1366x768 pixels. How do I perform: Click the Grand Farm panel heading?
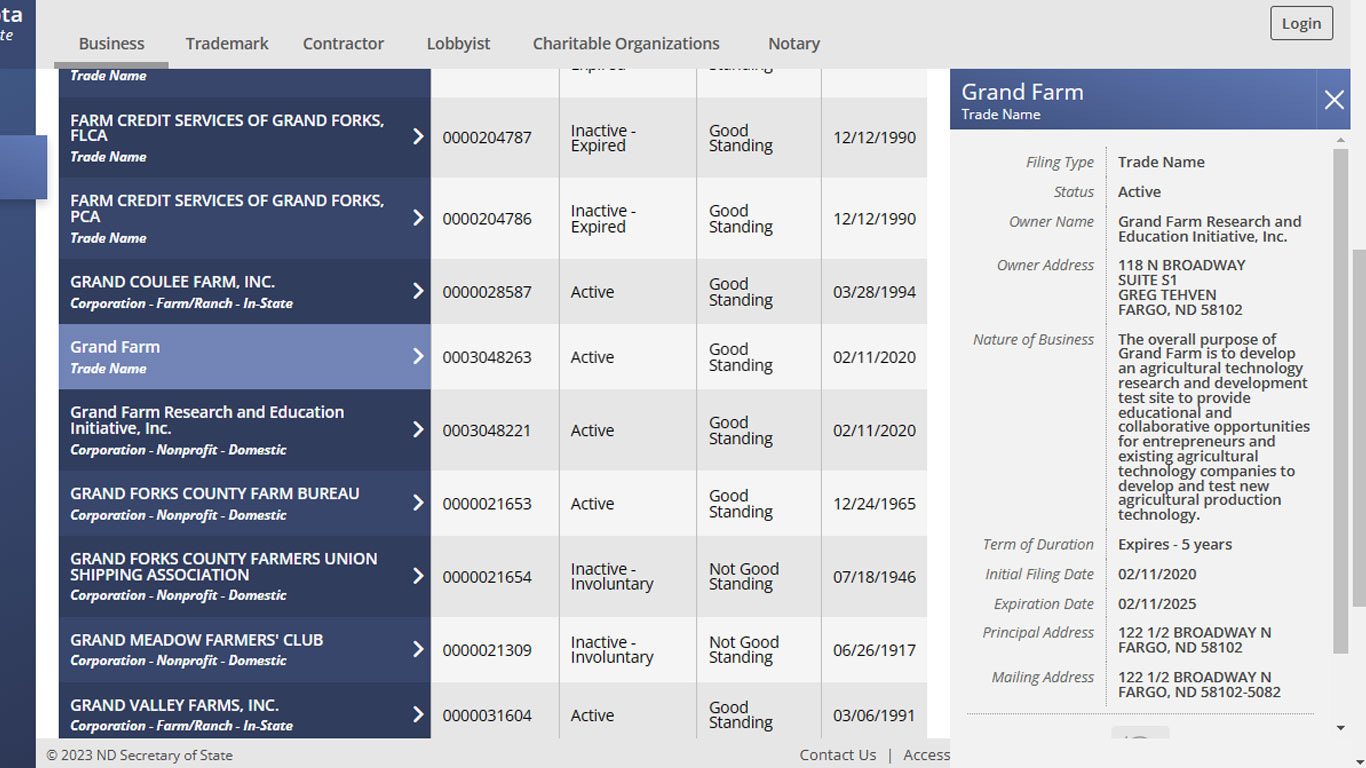pos(1022,92)
